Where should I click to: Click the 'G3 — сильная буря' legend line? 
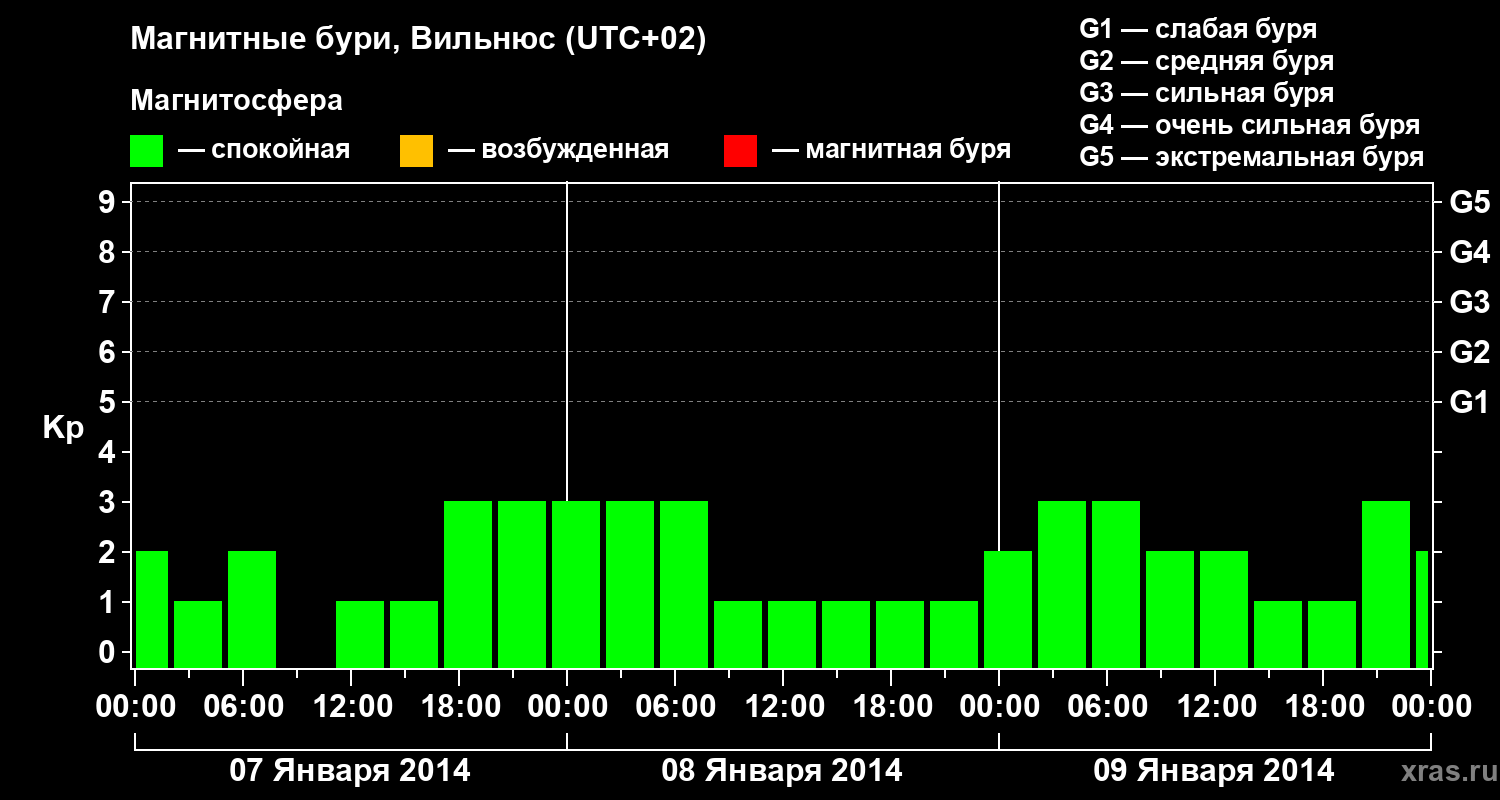point(1206,93)
